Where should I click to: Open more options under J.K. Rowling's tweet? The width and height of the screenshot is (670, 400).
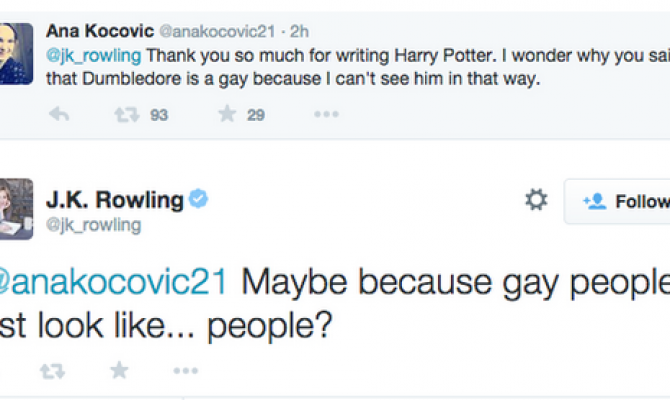(186, 372)
